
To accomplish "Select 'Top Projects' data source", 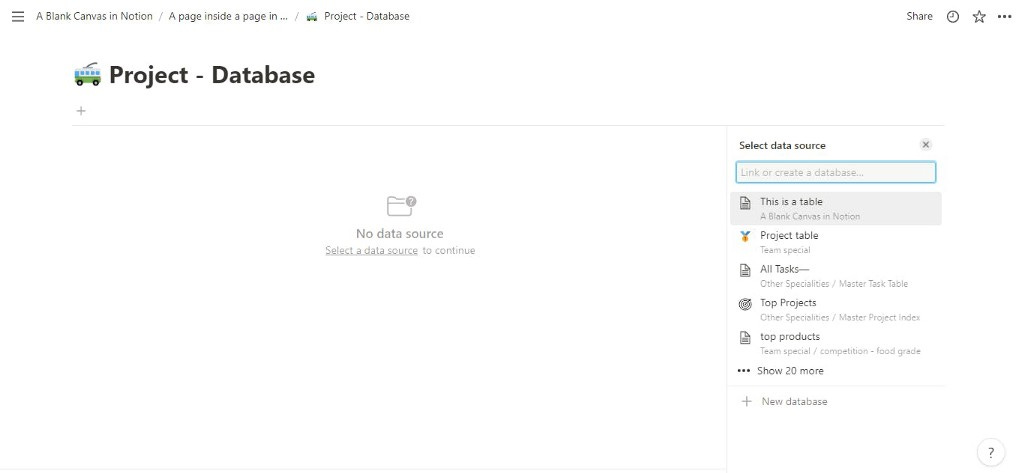I will point(835,310).
